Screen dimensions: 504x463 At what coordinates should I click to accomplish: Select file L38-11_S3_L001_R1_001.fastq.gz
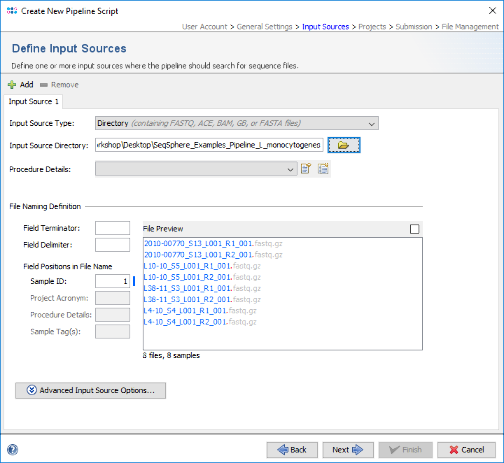tap(202, 288)
